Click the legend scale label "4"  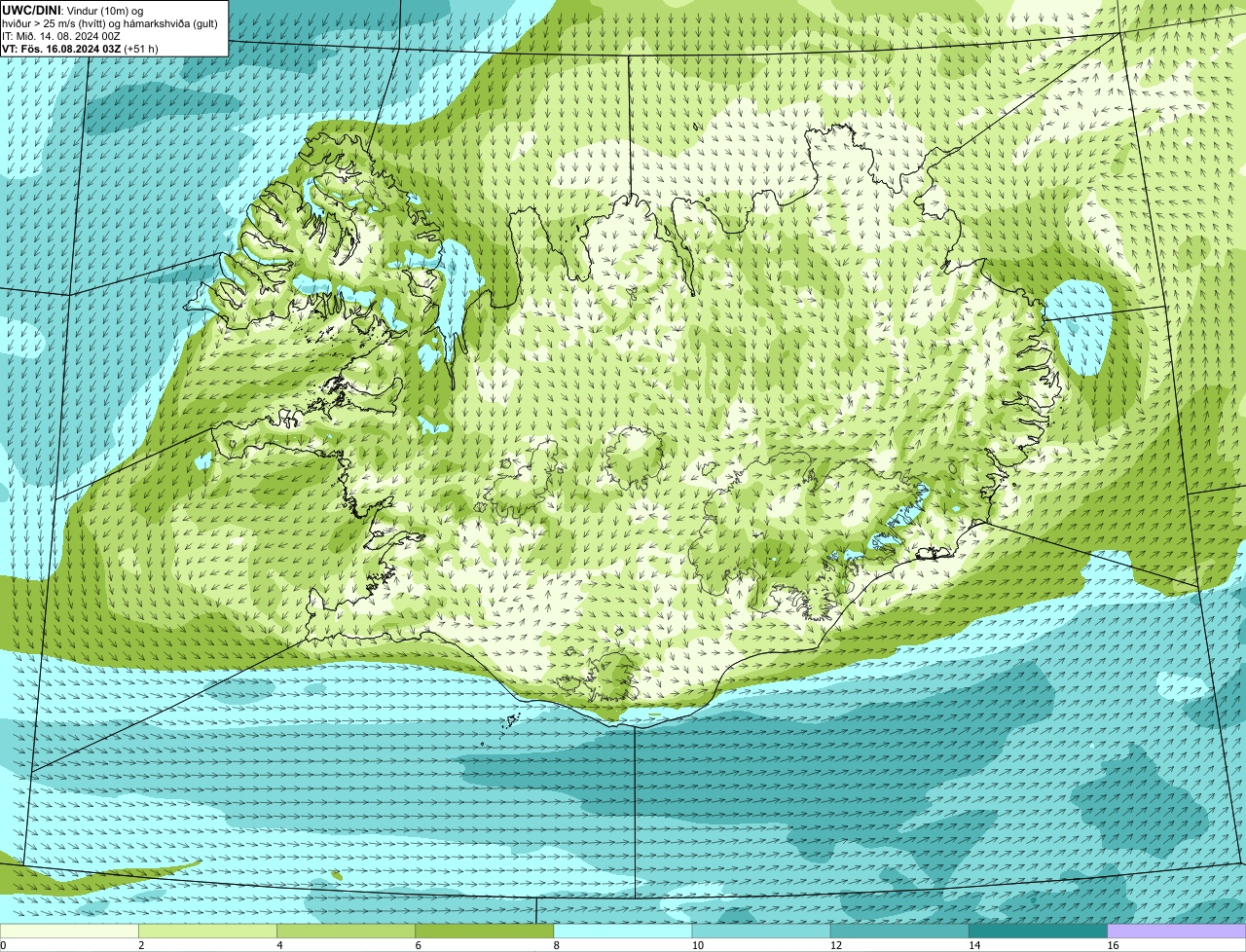point(279,945)
